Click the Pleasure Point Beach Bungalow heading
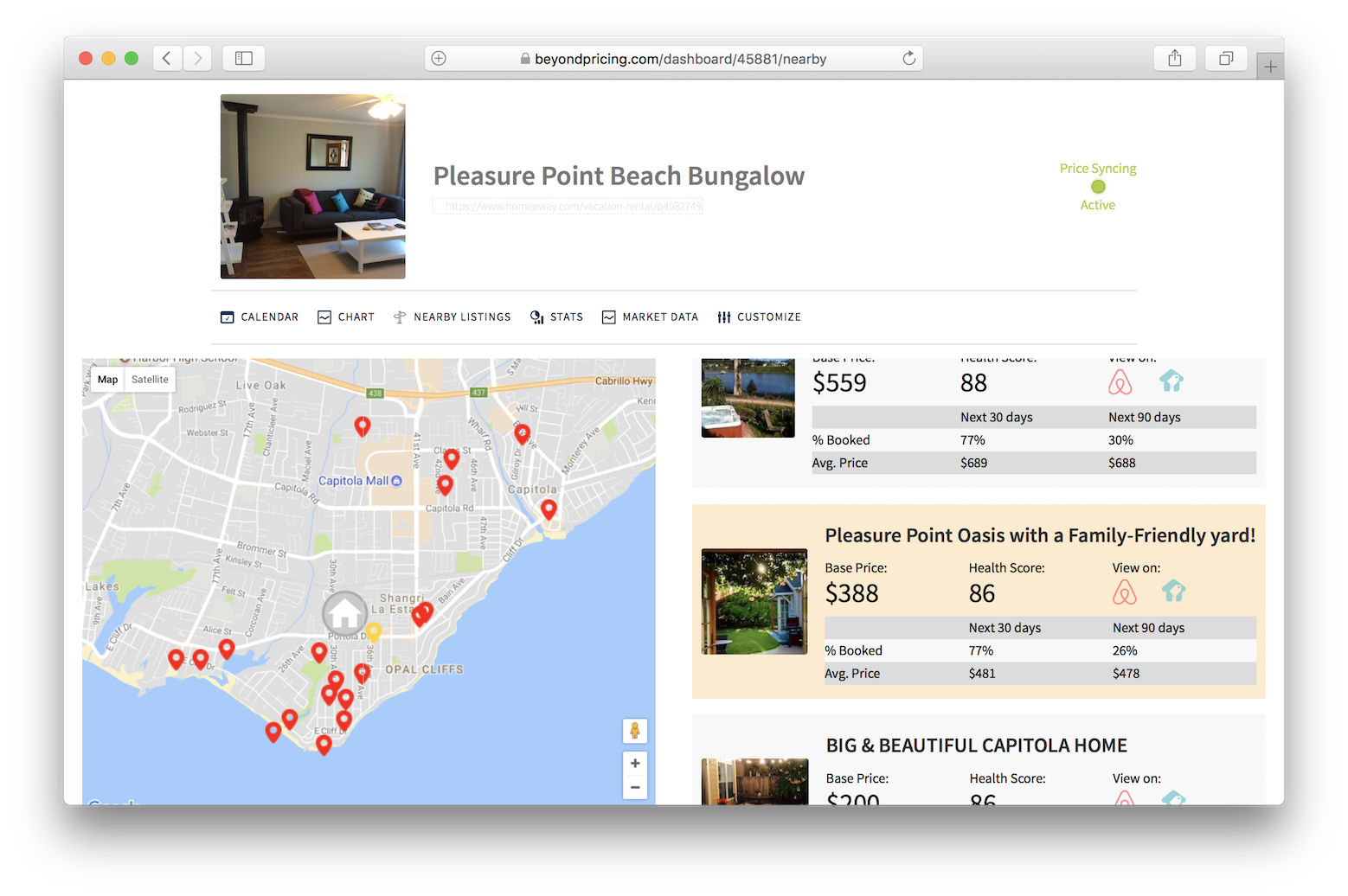This screenshot has height=896, width=1348. 619,176
